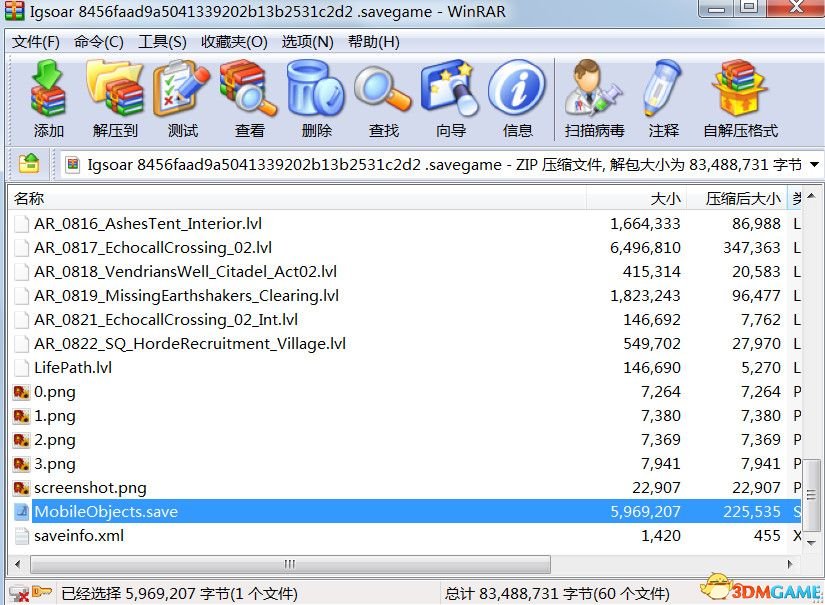Click status total 83,488,731 字节(60 个文件)

tap(558, 594)
